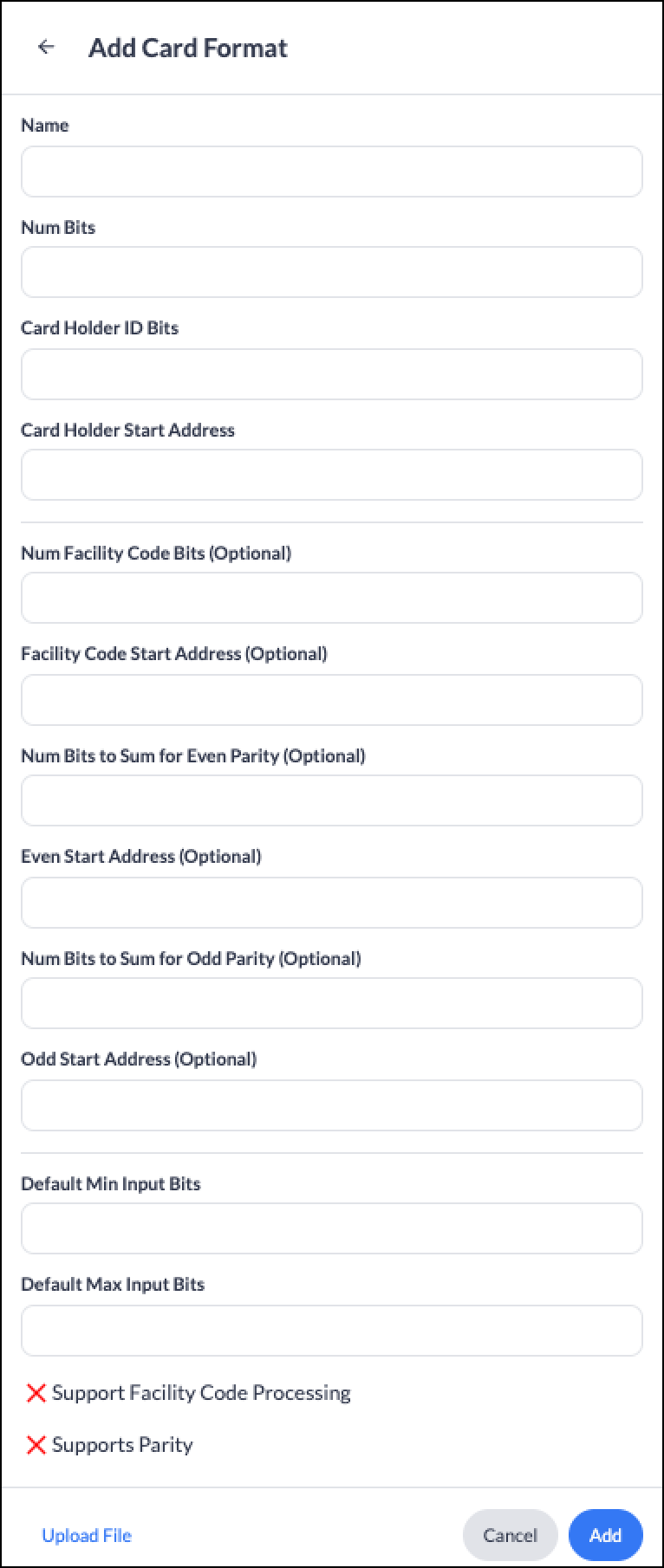Click the Name input field
664x1568 pixels.
pyautogui.click(x=332, y=172)
